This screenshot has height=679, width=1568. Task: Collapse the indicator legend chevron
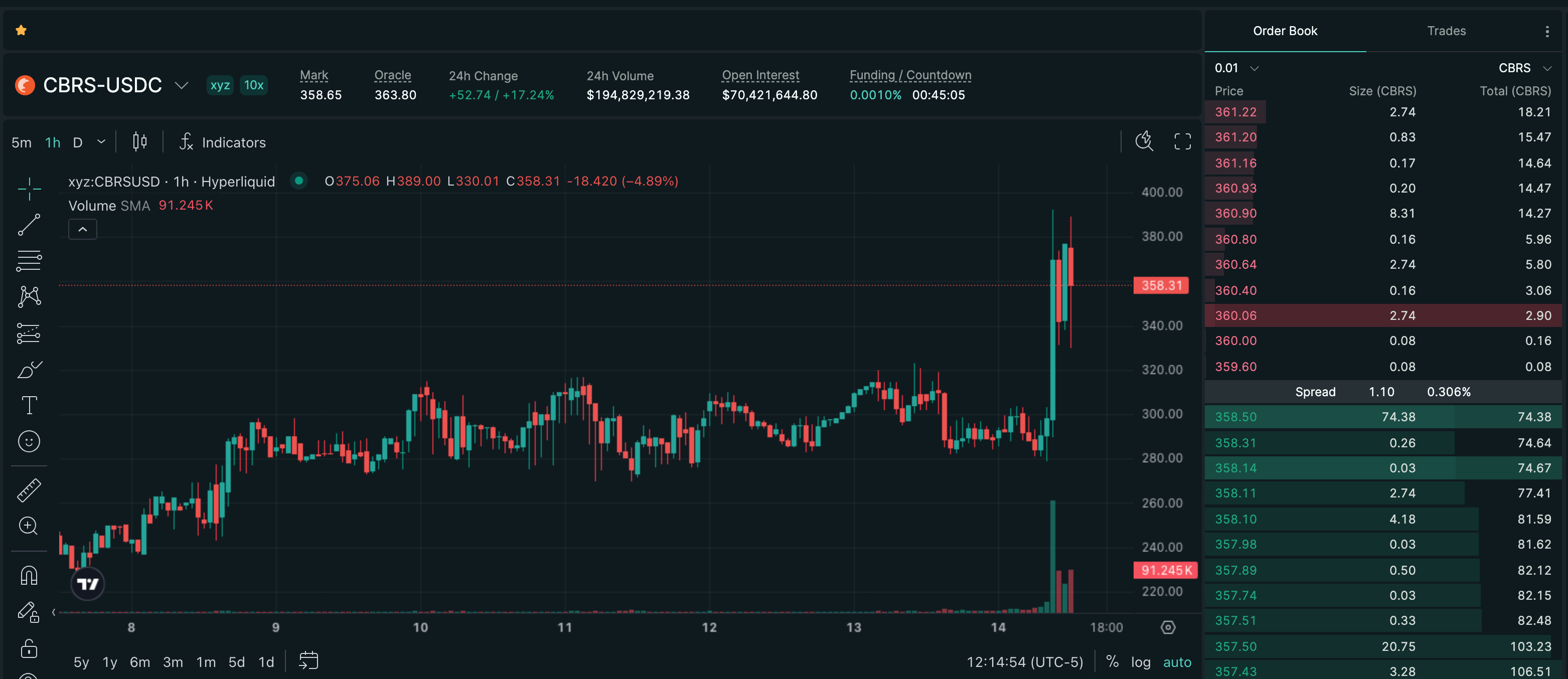click(83, 229)
